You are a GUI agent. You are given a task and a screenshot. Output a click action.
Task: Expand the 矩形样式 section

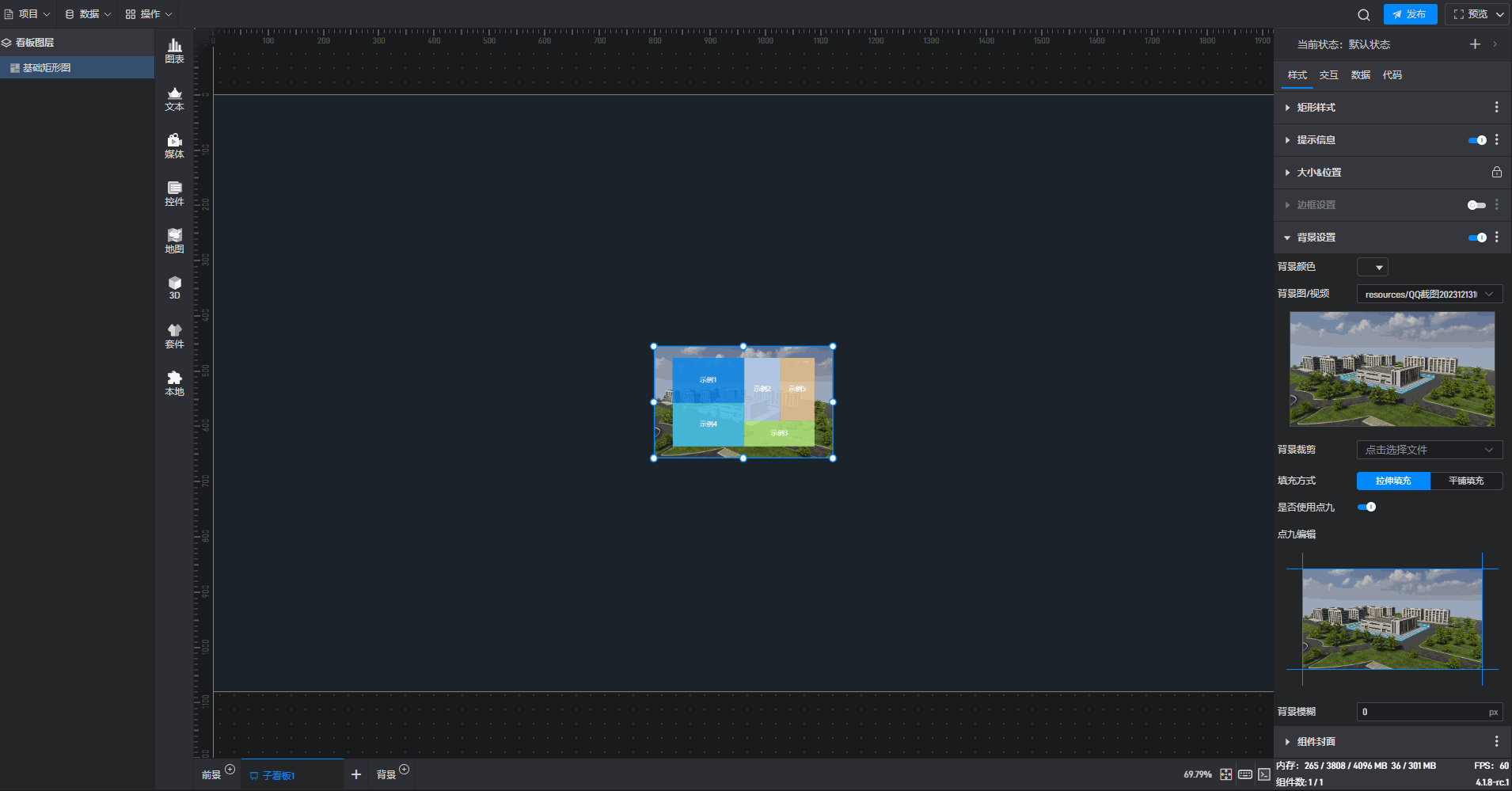point(1316,108)
